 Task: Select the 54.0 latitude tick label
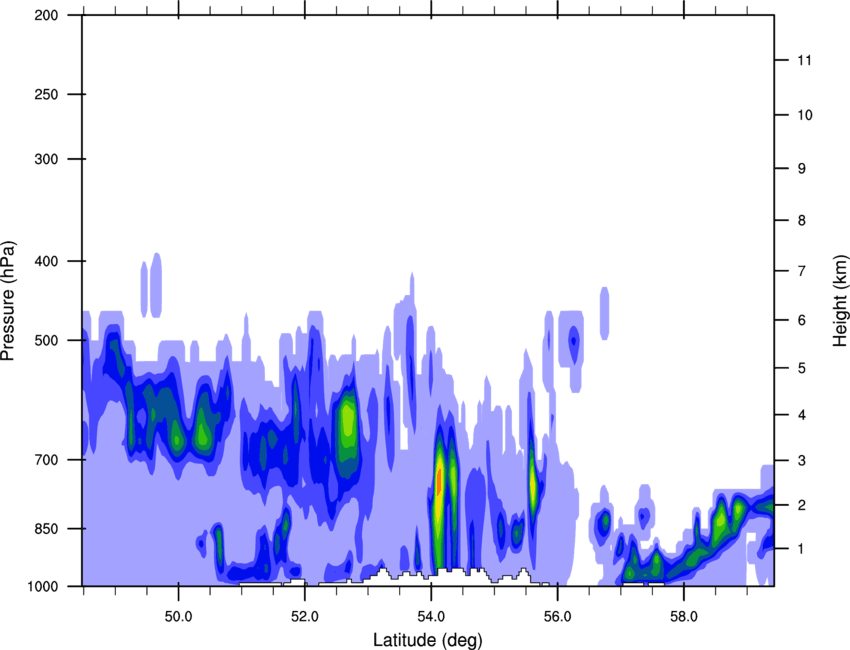coord(431,613)
